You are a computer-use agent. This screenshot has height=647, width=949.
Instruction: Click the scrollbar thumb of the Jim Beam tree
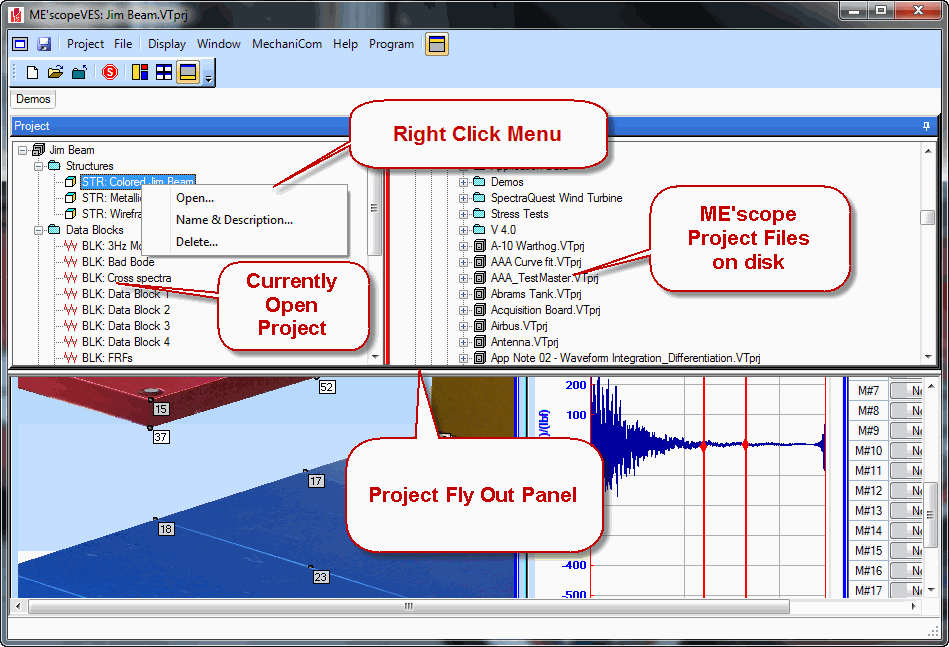(x=374, y=207)
